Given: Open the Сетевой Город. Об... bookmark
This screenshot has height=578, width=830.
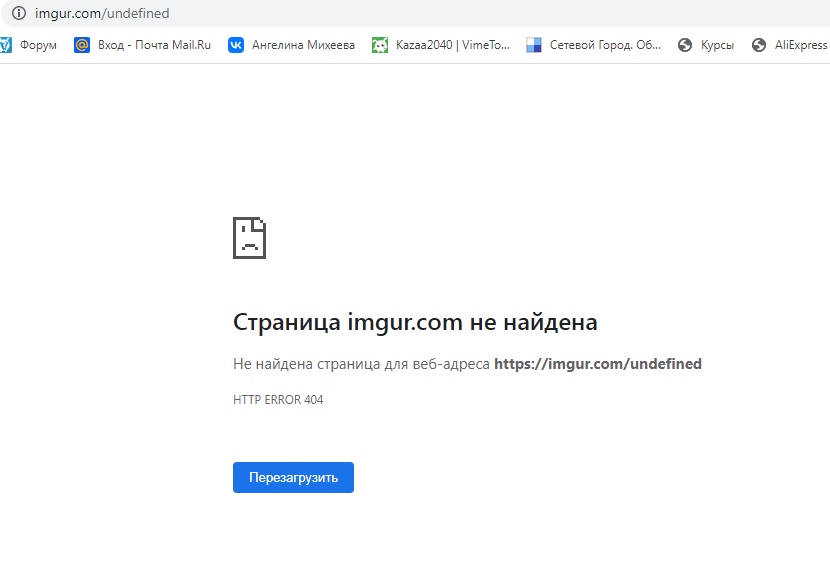Looking at the screenshot, I should 605,45.
